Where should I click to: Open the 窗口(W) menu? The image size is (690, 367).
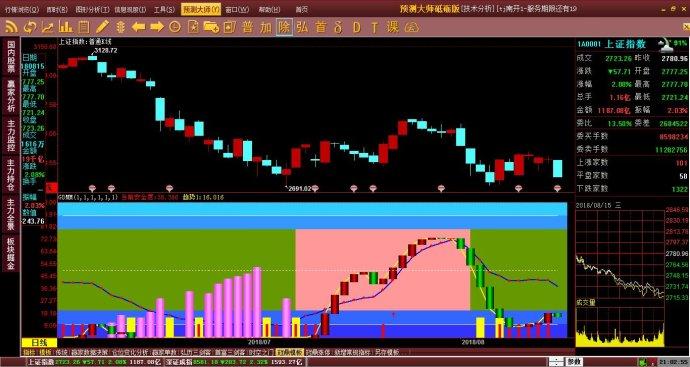pos(237,9)
